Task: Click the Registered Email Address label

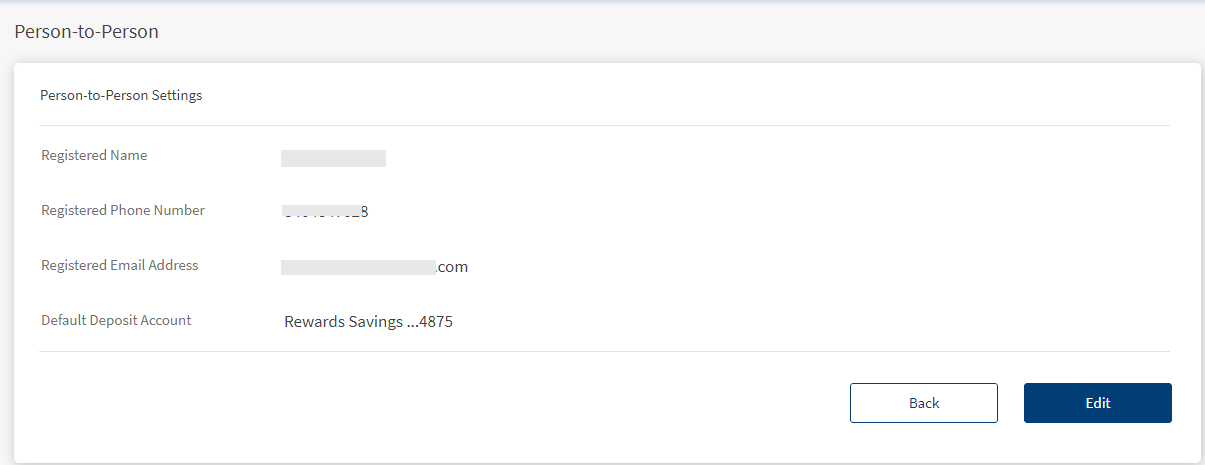Action: pyautogui.click(x=120, y=265)
